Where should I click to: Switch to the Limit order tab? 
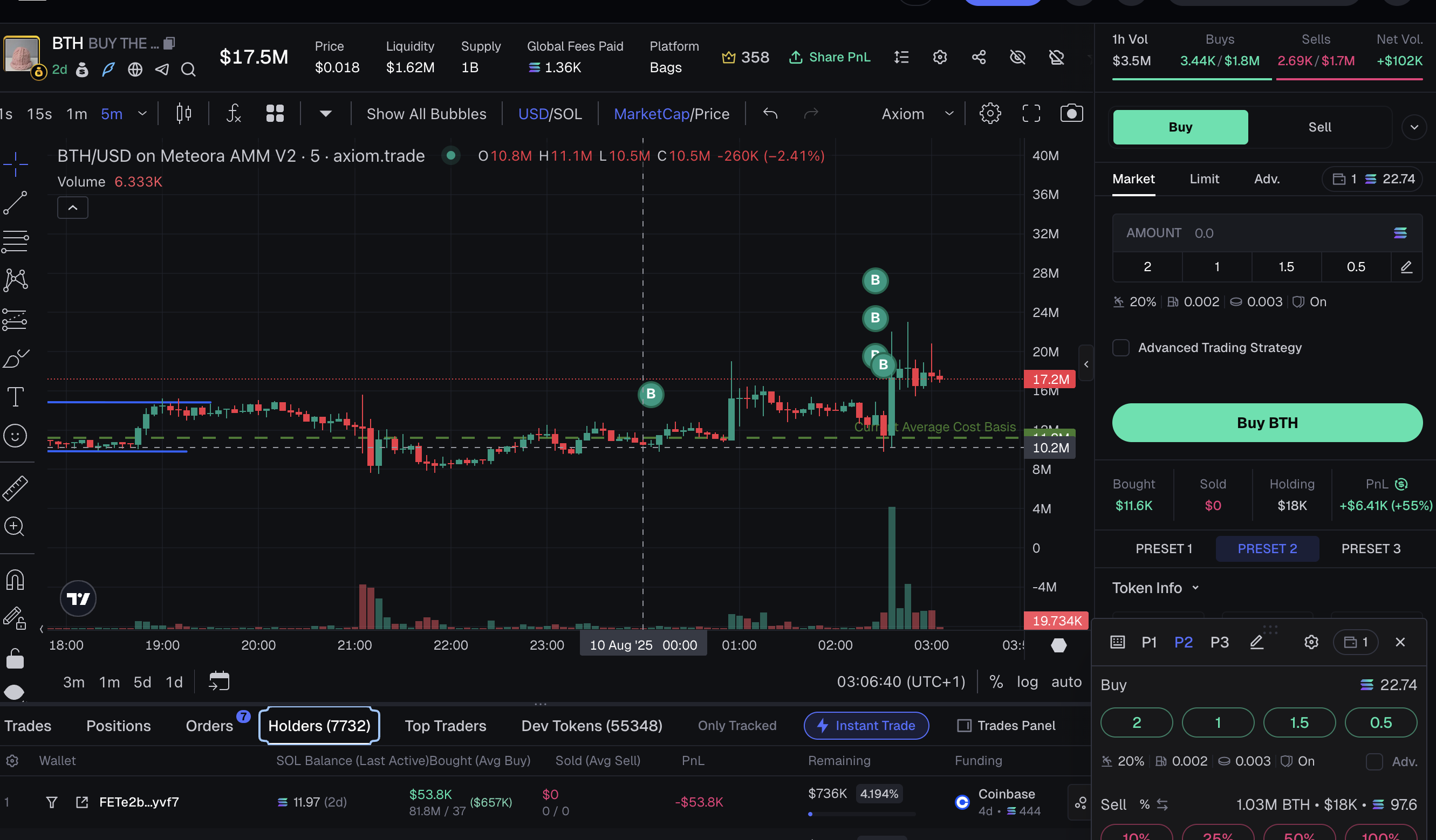coord(1205,180)
